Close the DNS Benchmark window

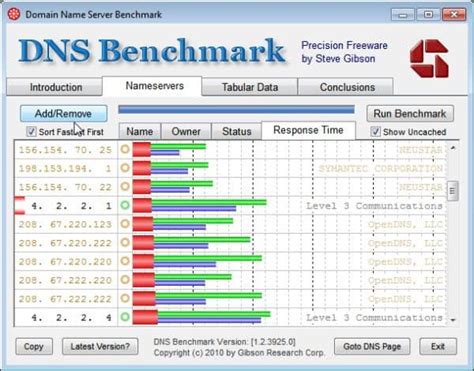coord(454,15)
